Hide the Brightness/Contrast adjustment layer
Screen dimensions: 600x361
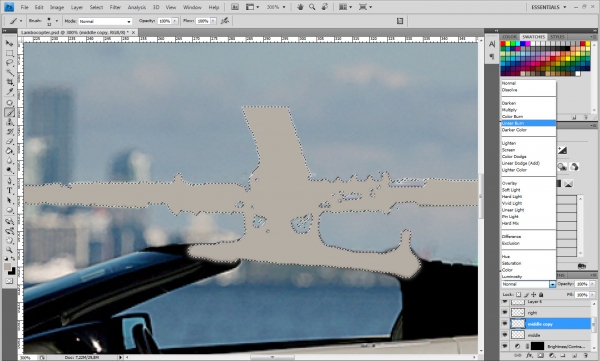click(505, 346)
